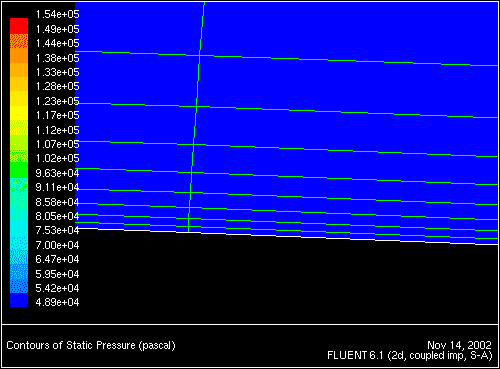Screen dimensions: 500x369
Task: Pick the solid dark blue bottom colorbar band
Action: click(x=19, y=300)
